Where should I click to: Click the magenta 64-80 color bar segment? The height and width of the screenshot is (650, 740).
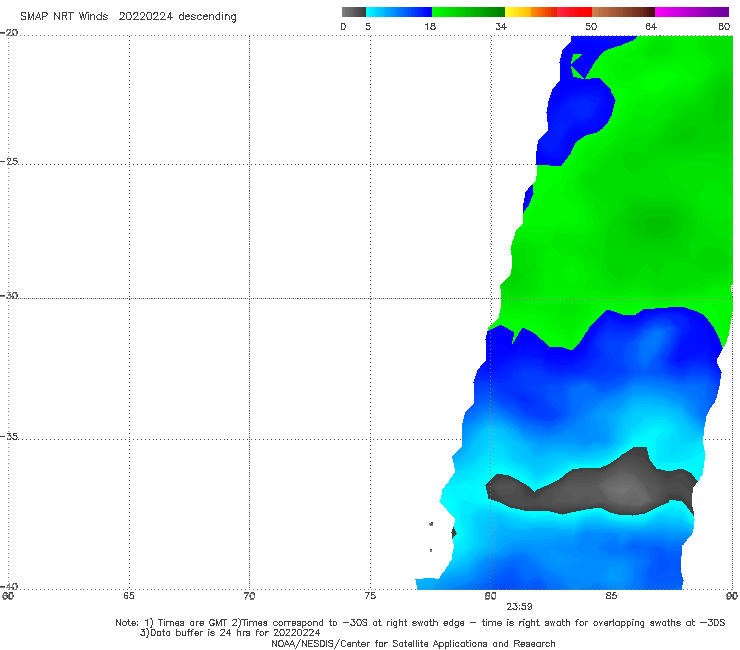point(691,12)
